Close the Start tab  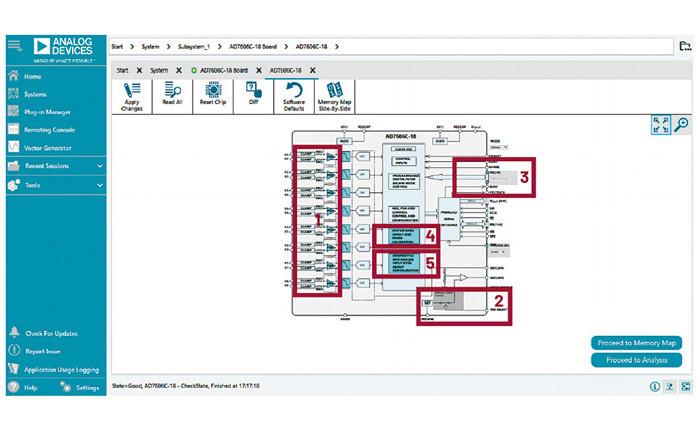pyautogui.click(x=139, y=71)
